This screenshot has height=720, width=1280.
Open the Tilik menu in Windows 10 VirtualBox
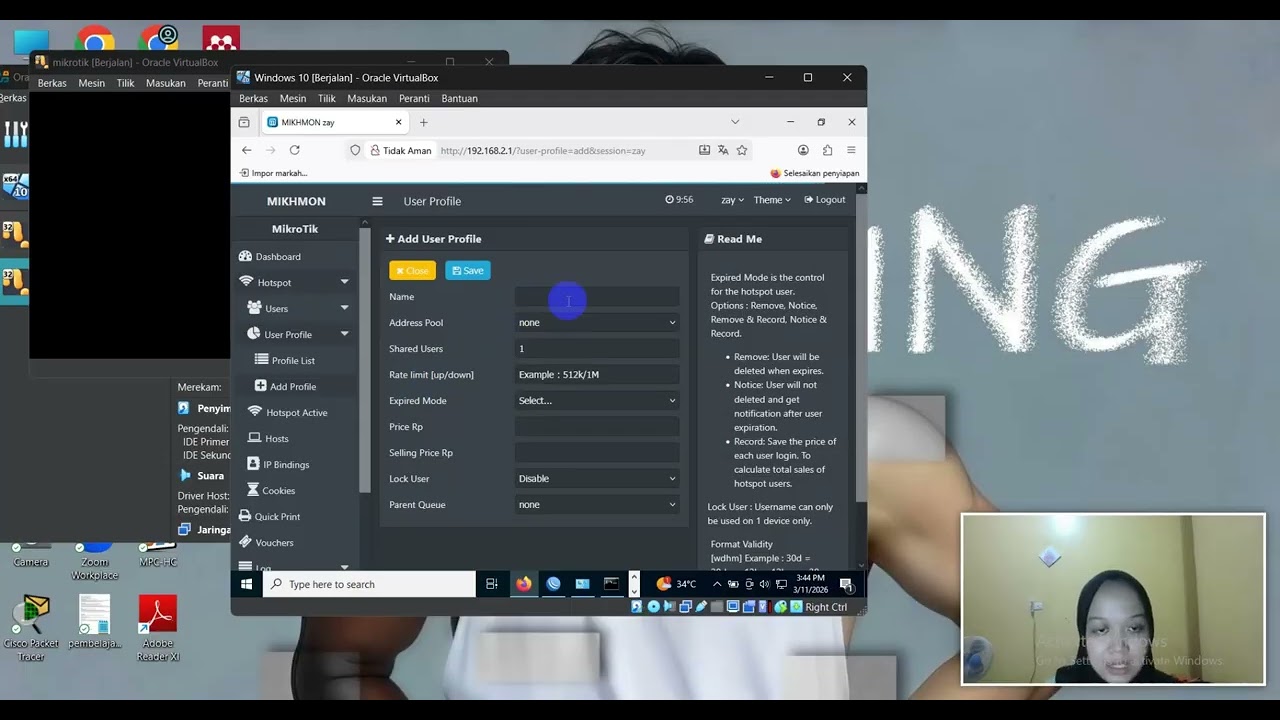327,99
